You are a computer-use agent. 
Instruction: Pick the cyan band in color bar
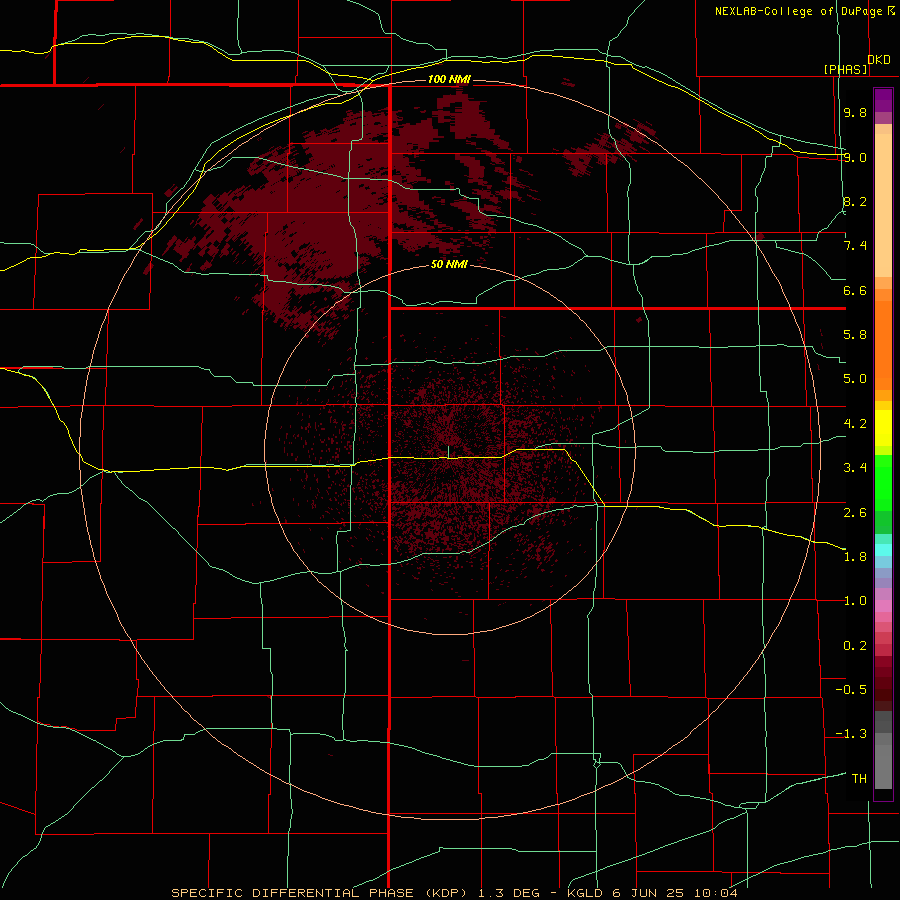(883, 549)
